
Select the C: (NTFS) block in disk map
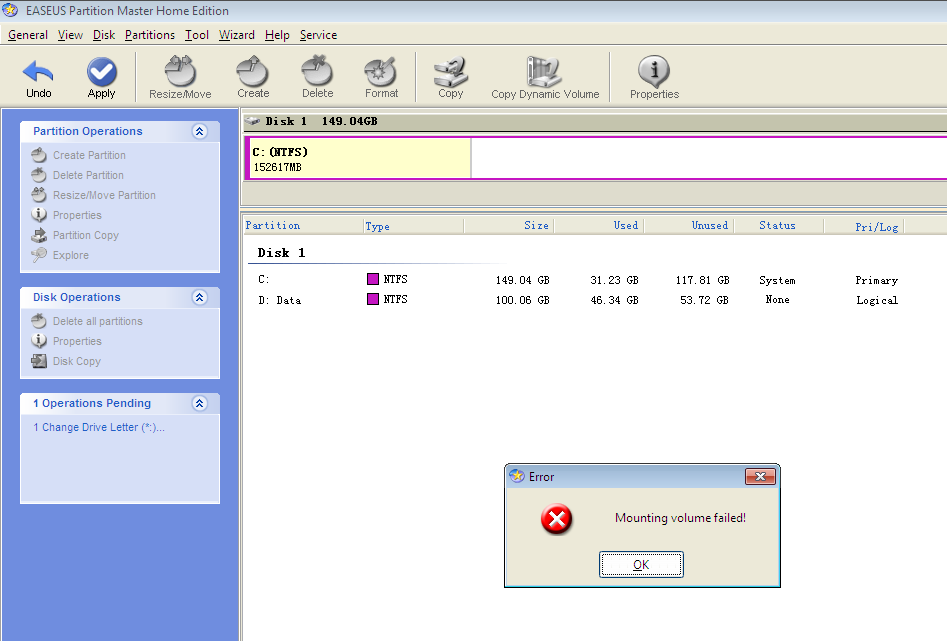tap(359, 158)
